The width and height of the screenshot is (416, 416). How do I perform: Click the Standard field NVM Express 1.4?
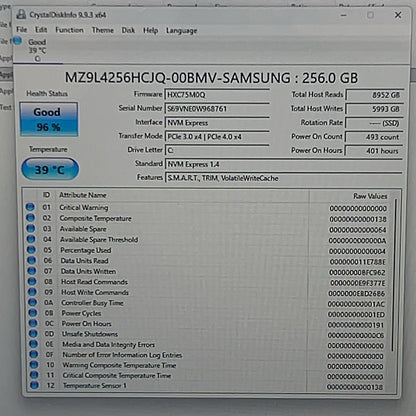283,164
